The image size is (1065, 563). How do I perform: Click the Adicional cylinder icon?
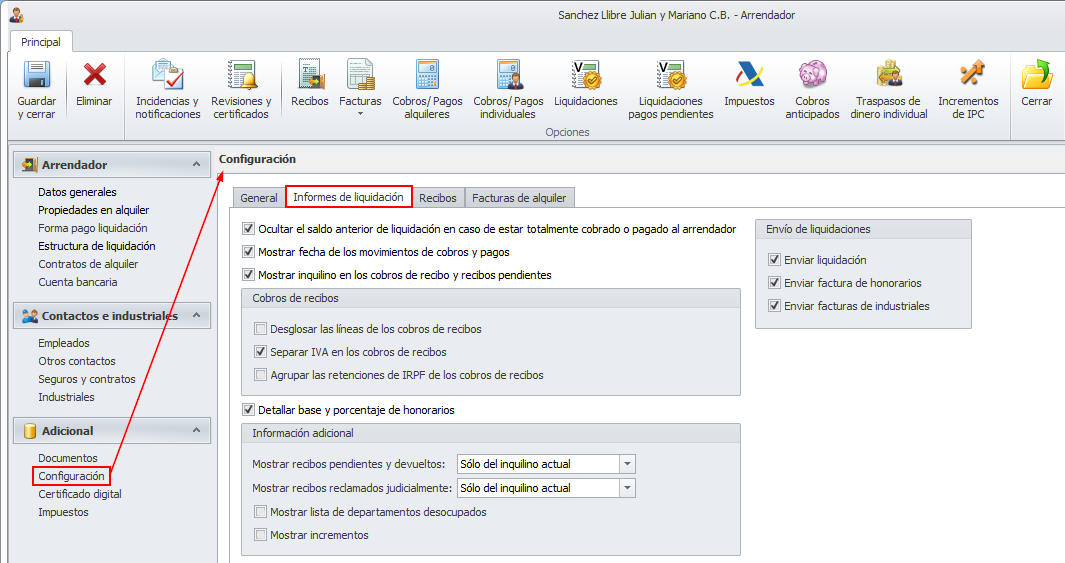tap(29, 431)
